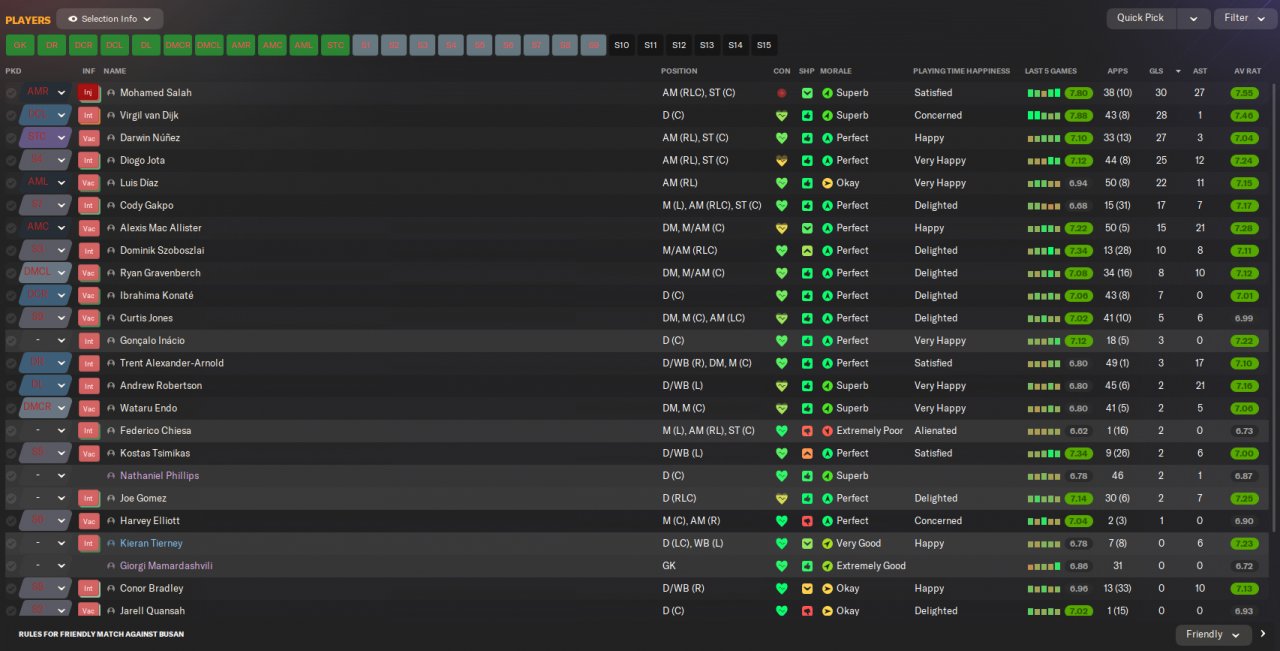
Task: Select the AMC position slot
Action: [x=272, y=45]
